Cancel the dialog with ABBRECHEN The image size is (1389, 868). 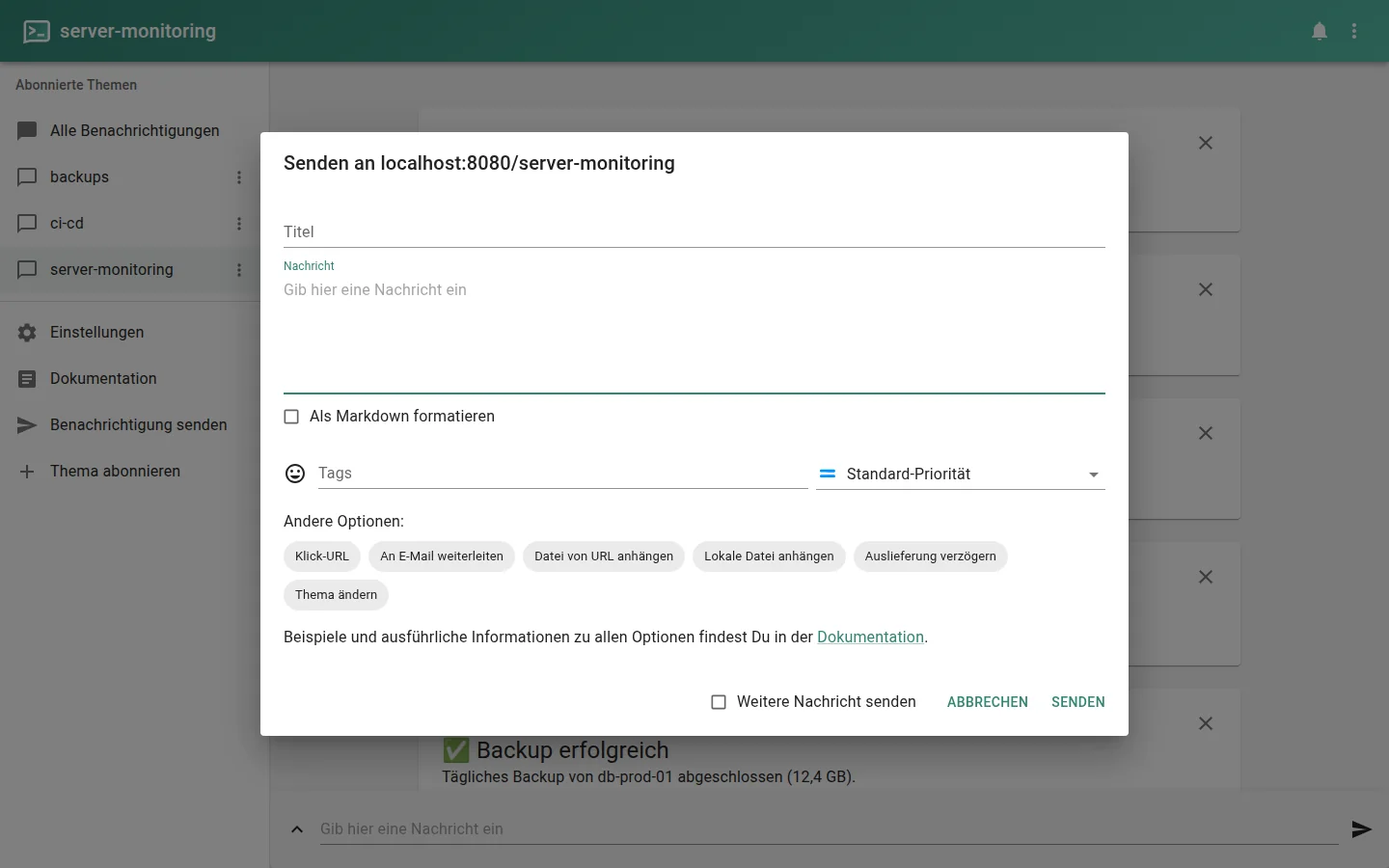988,702
